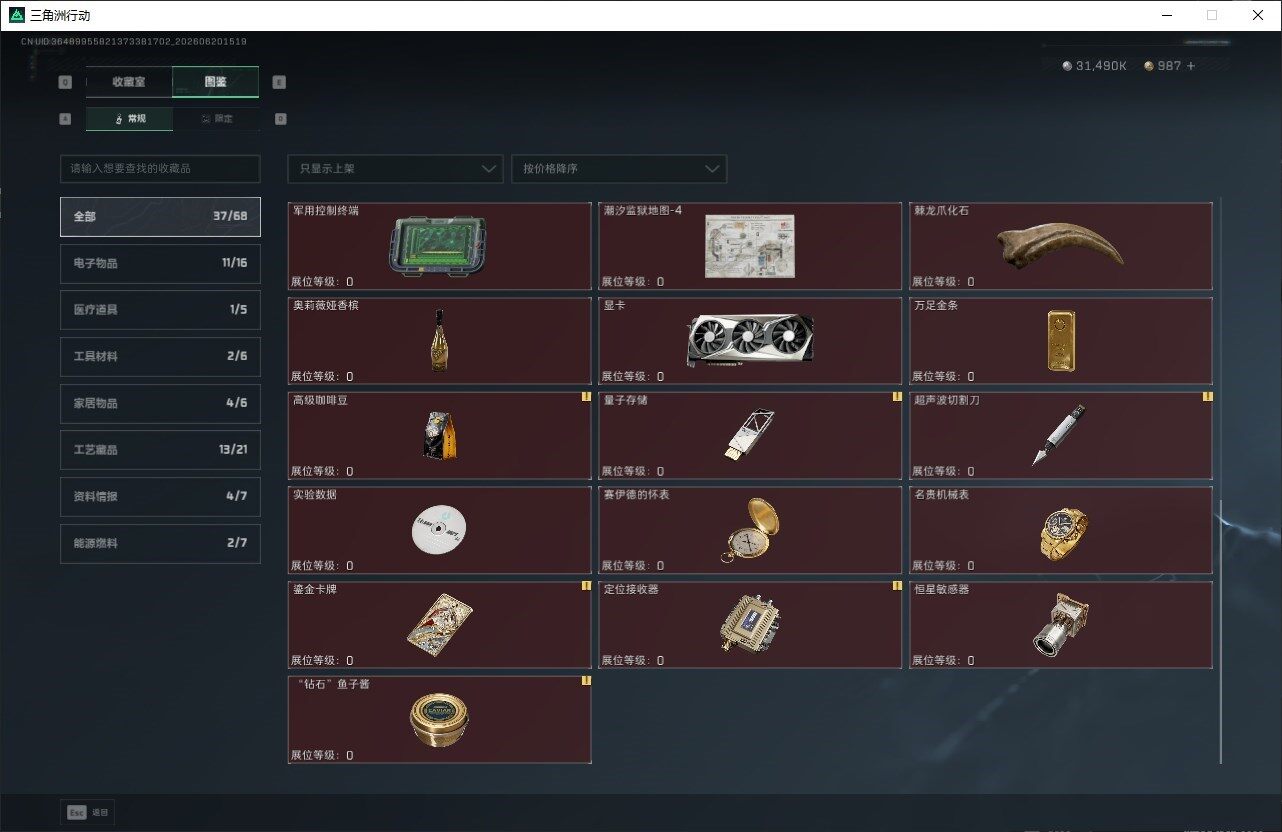
Task: Select the 常规 sub-tab
Action: click(x=129, y=118)
